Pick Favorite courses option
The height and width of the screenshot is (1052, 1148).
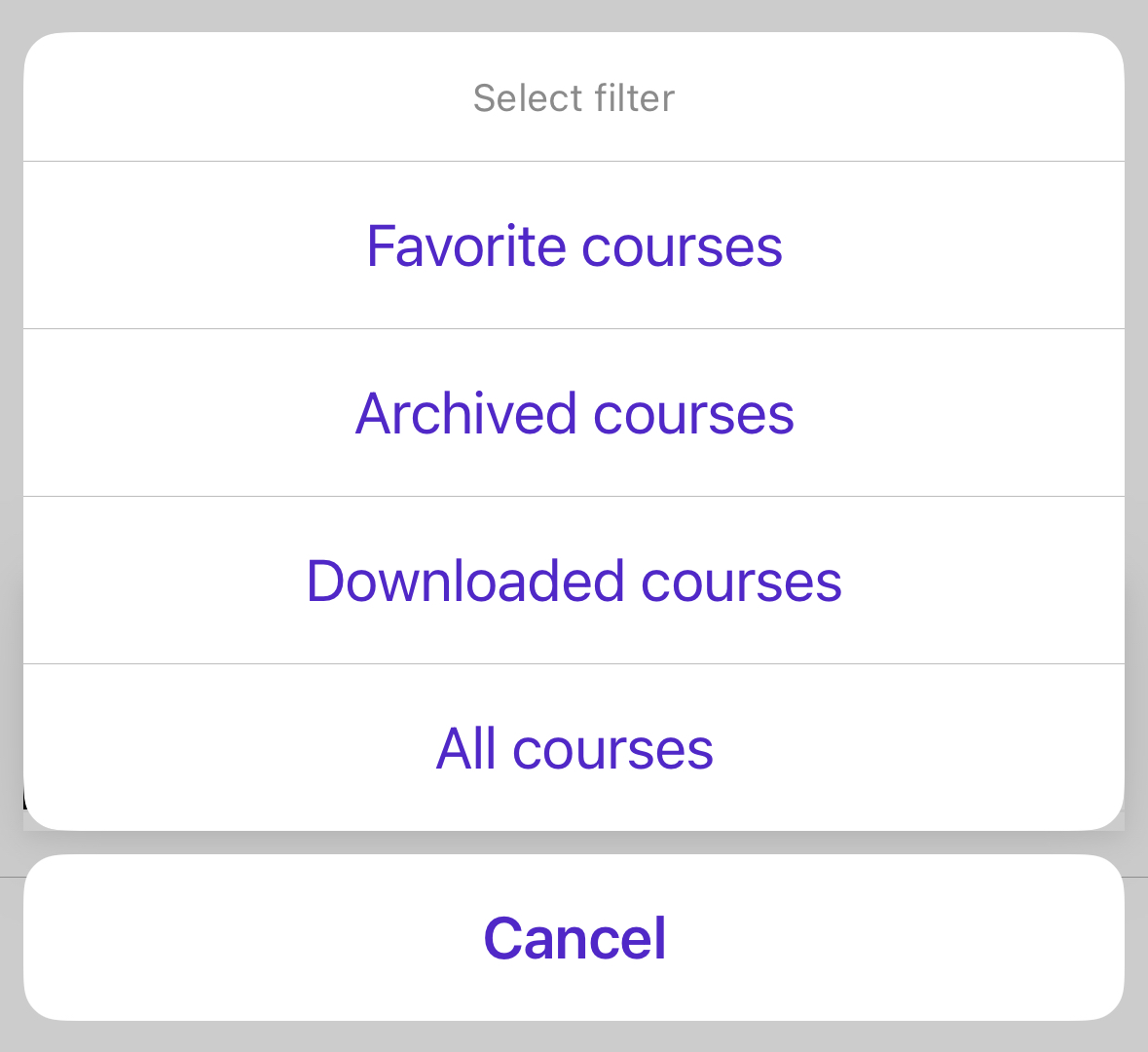[x=574, y=245]
